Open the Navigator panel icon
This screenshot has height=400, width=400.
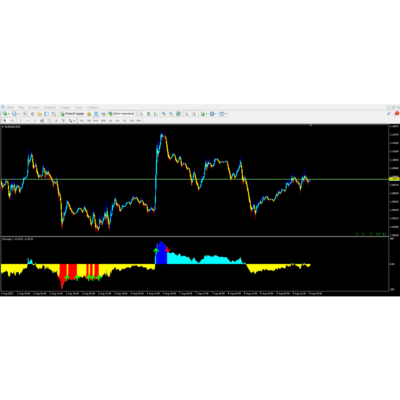pyautogui.click(x=39, y=114)
